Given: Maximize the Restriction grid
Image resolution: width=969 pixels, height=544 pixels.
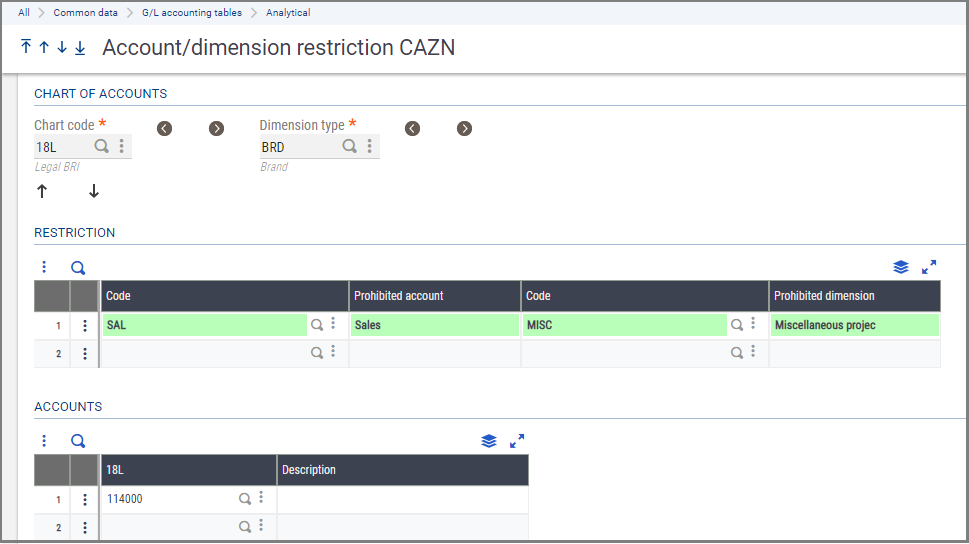Looking at the screenshot, I should pos(929,267).
